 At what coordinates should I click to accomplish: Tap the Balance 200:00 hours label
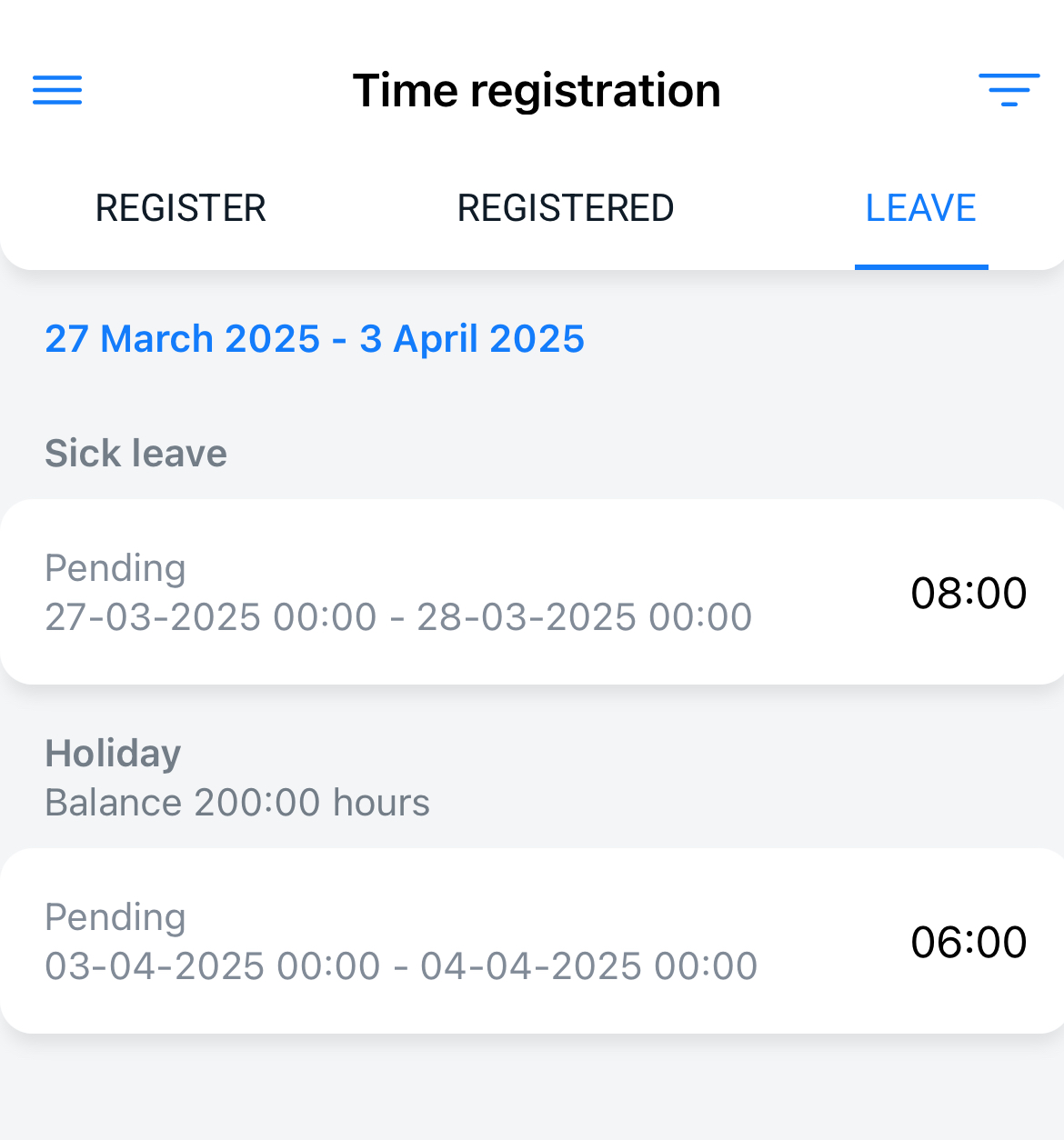tap(237, 803)
